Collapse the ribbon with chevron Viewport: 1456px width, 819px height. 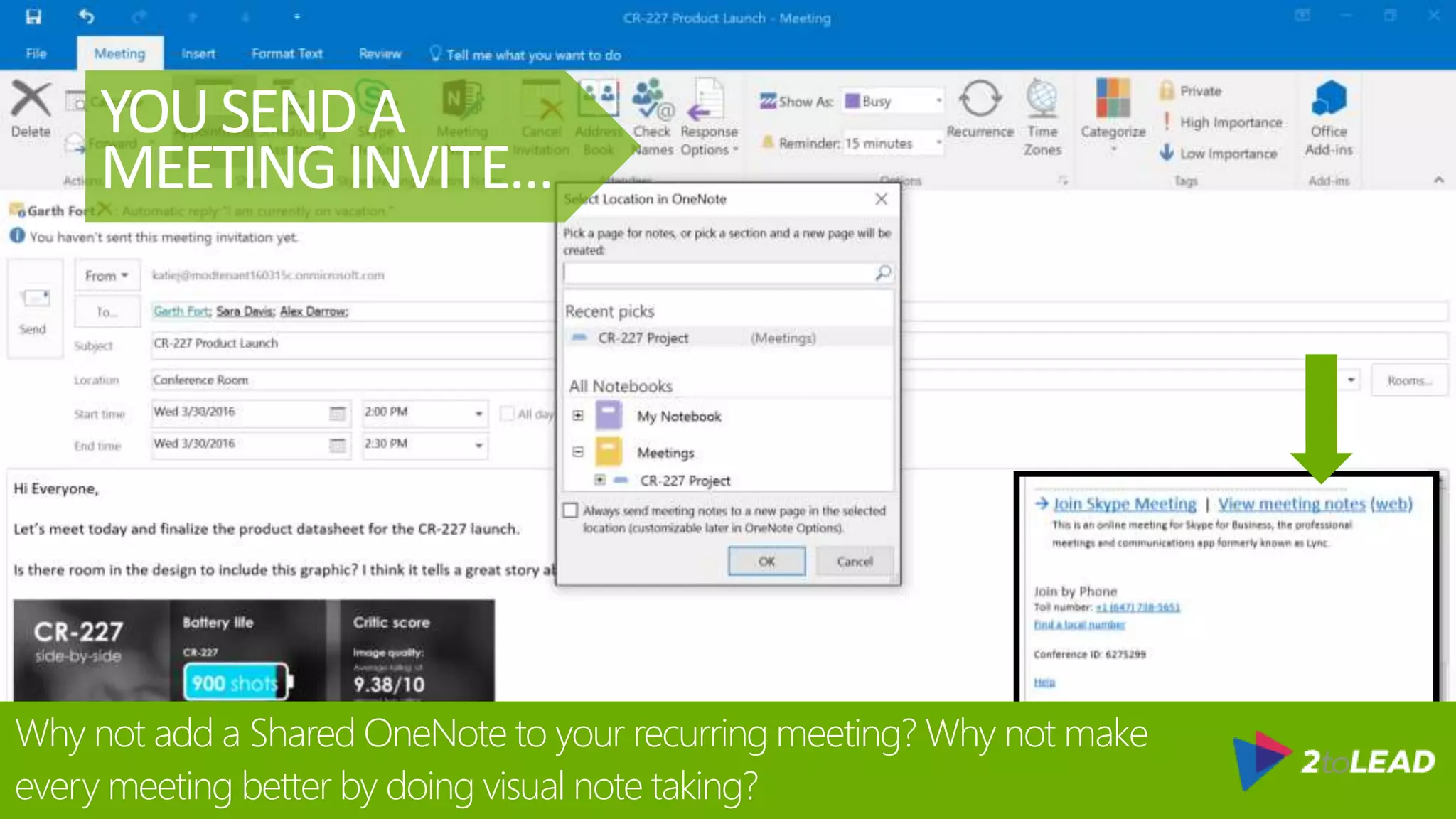coord(1439,180)
